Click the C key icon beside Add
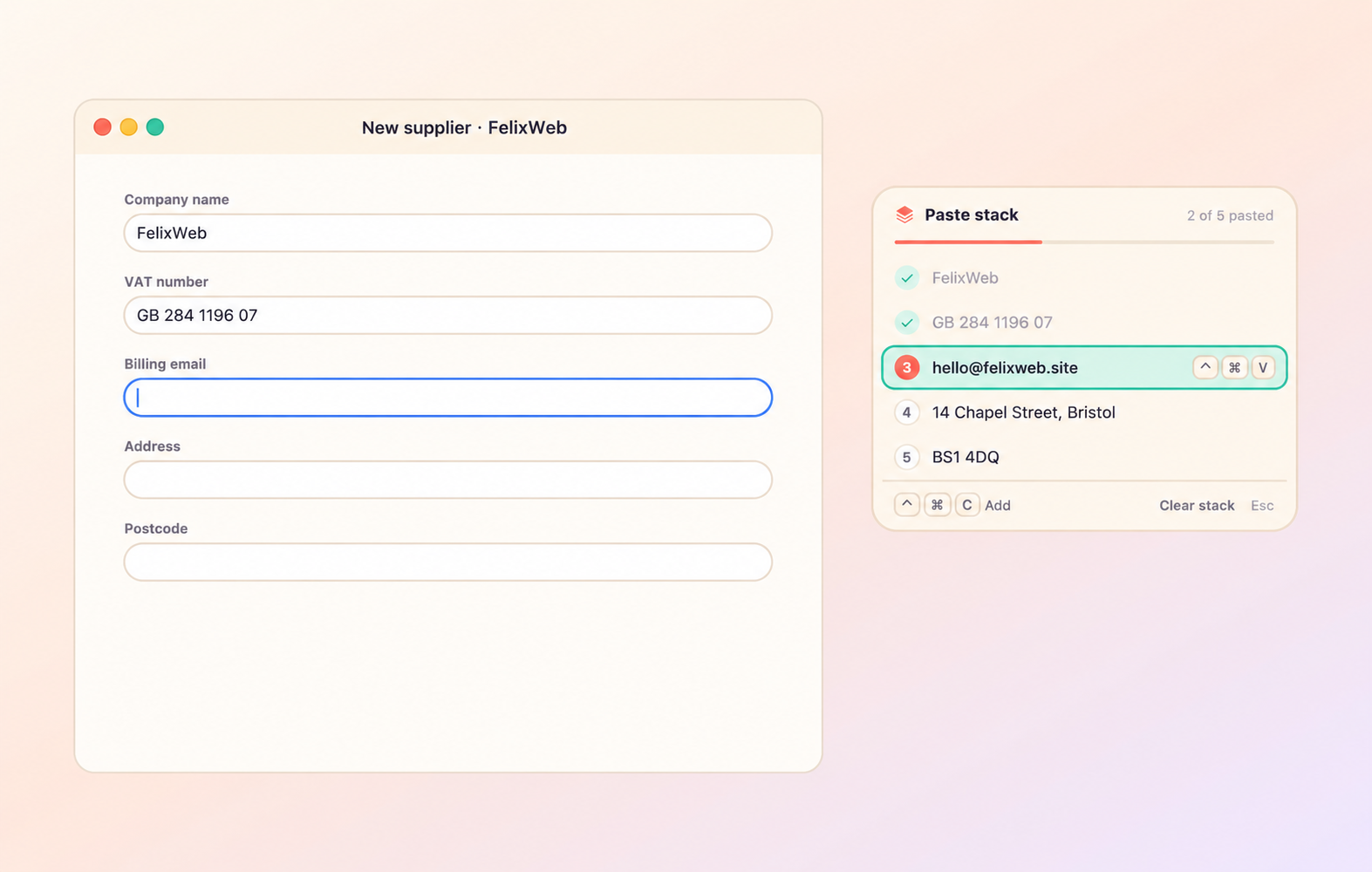 967,505
